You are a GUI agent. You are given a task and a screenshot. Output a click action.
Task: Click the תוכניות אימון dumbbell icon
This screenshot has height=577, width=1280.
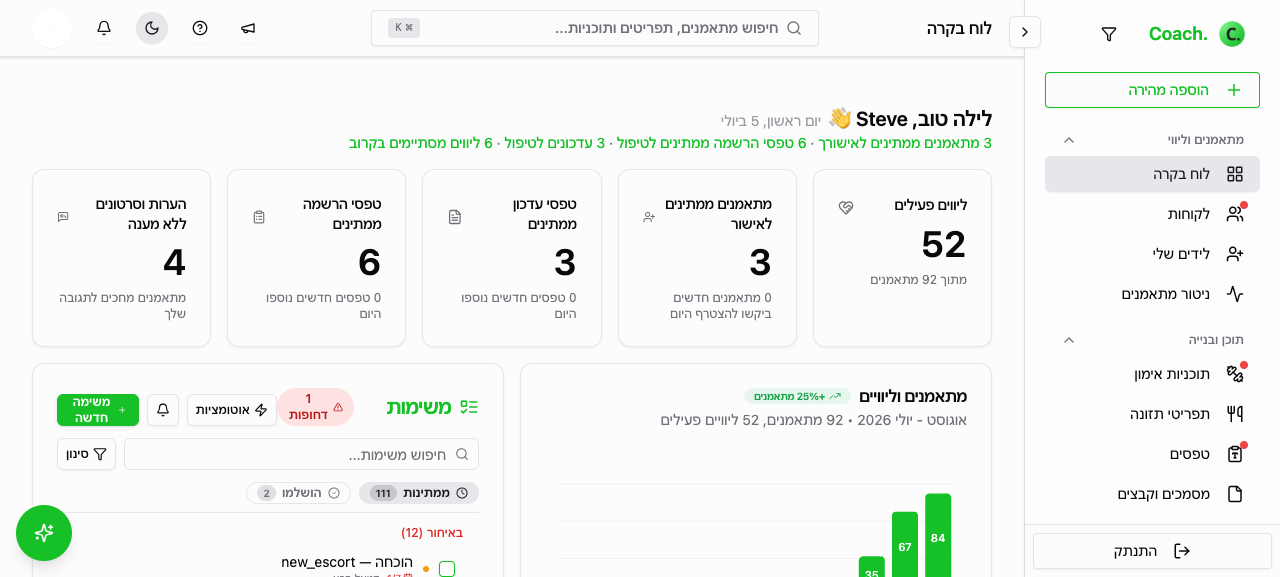click(x=1235, y=374)
